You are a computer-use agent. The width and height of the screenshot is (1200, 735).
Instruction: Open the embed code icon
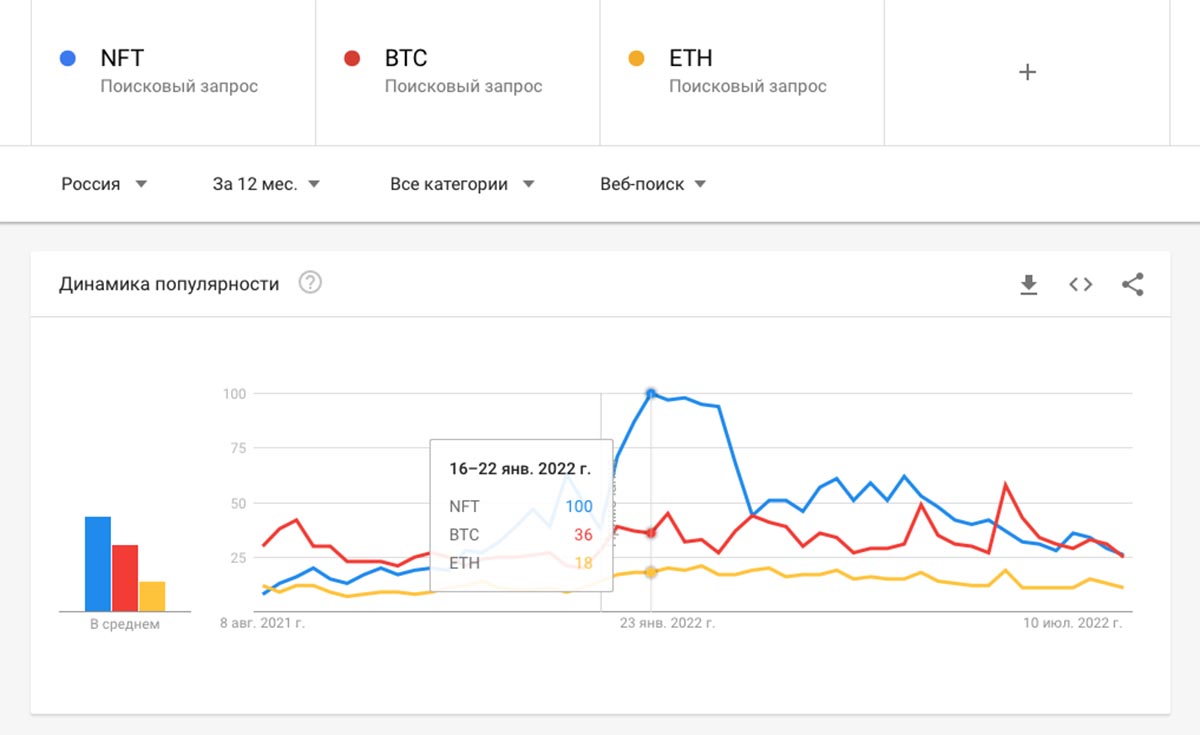1080,285
